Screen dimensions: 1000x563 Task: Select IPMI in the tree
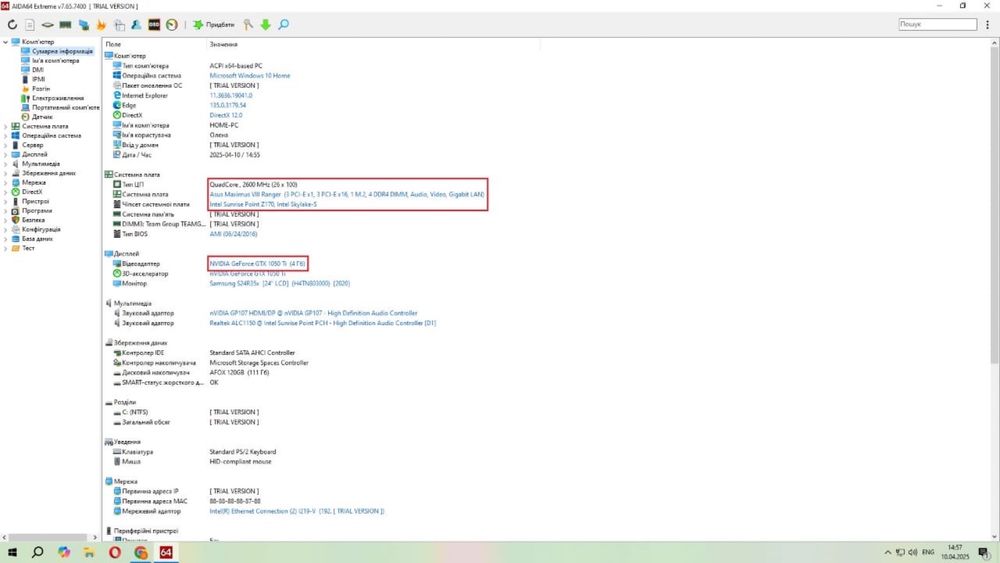38,79
